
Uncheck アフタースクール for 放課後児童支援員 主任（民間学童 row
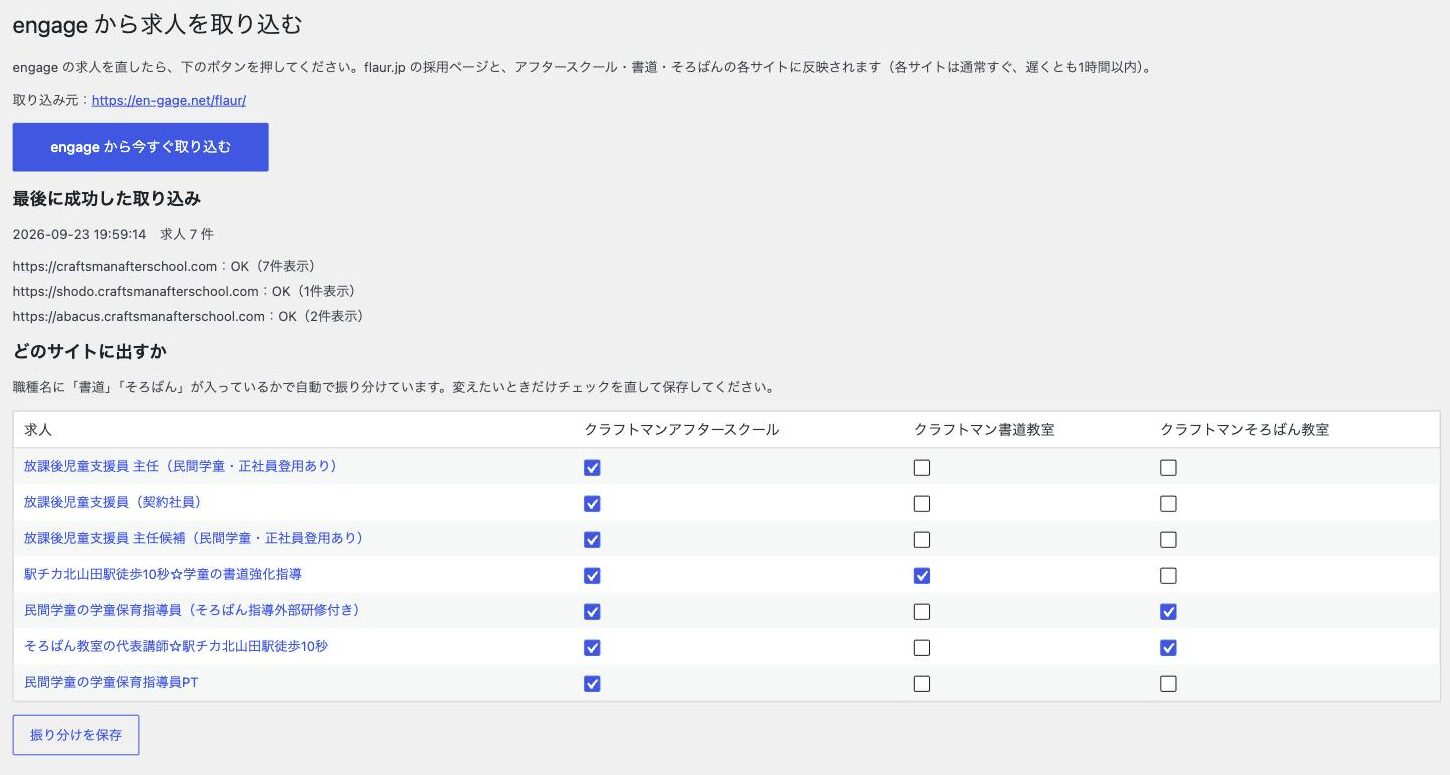click(x=592, y=468)
